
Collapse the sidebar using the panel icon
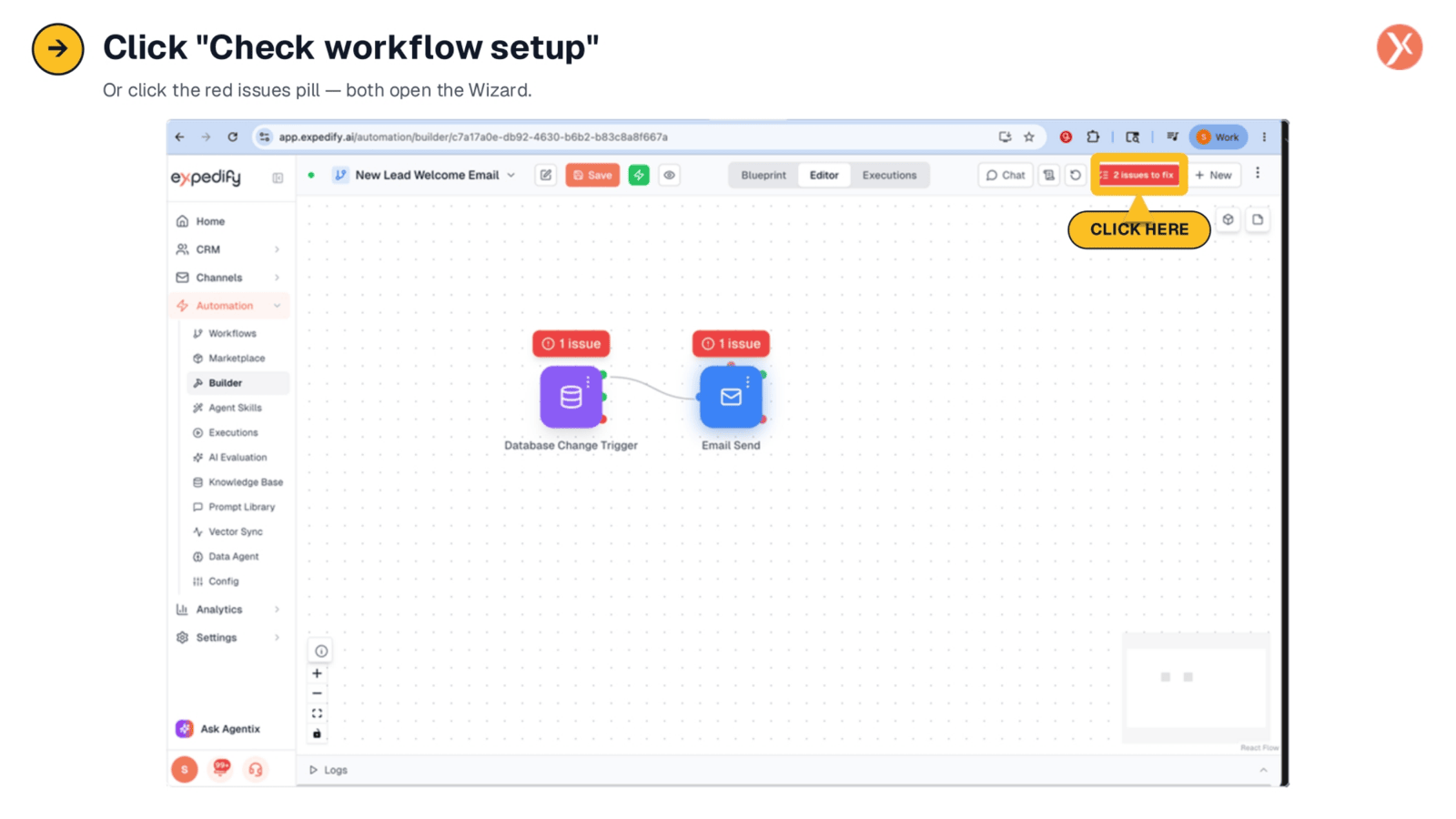(x=278, y=177)
